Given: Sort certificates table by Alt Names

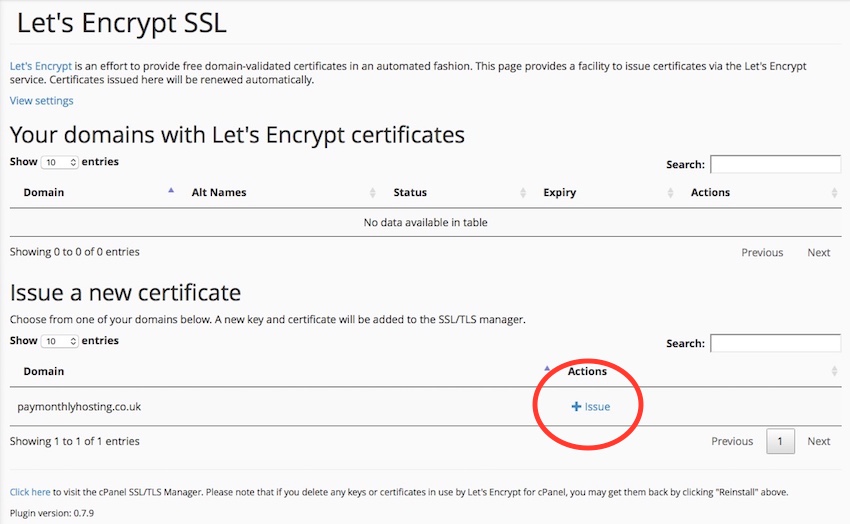Looking at the screenshot, I should click(x=218, y=192).
